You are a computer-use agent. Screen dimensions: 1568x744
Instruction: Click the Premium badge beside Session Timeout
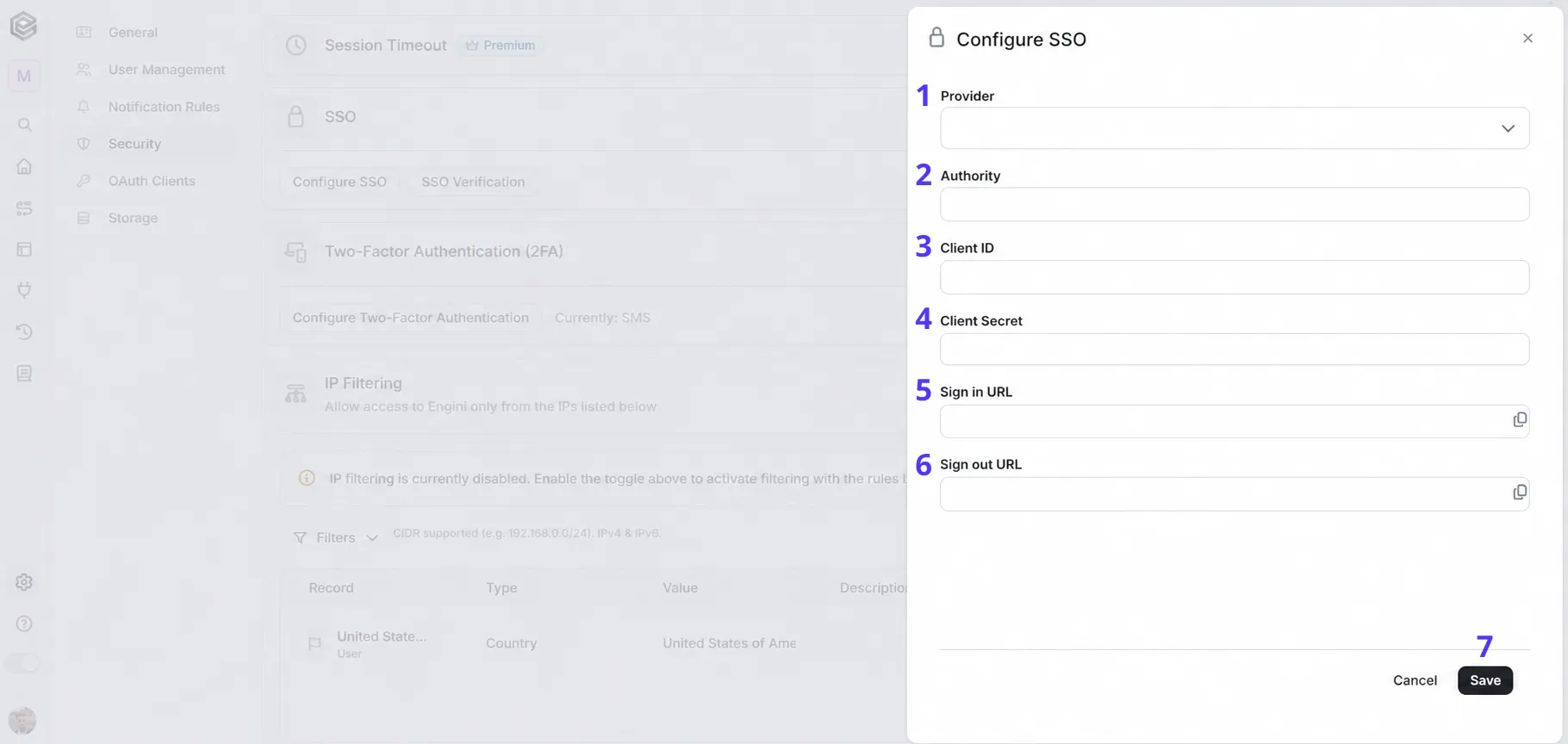pos(501,45)
